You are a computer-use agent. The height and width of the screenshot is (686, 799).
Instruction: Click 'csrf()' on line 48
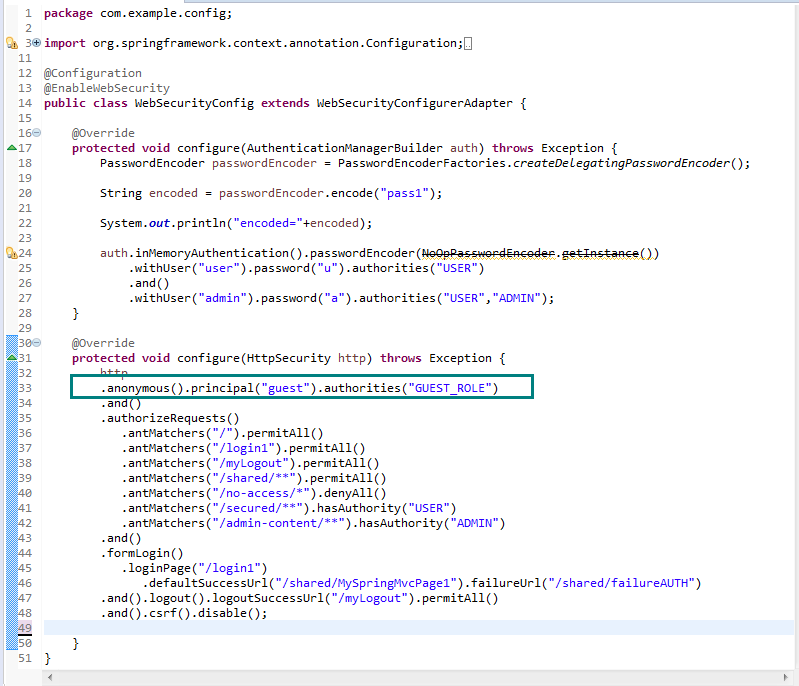[x=170, y=613]
